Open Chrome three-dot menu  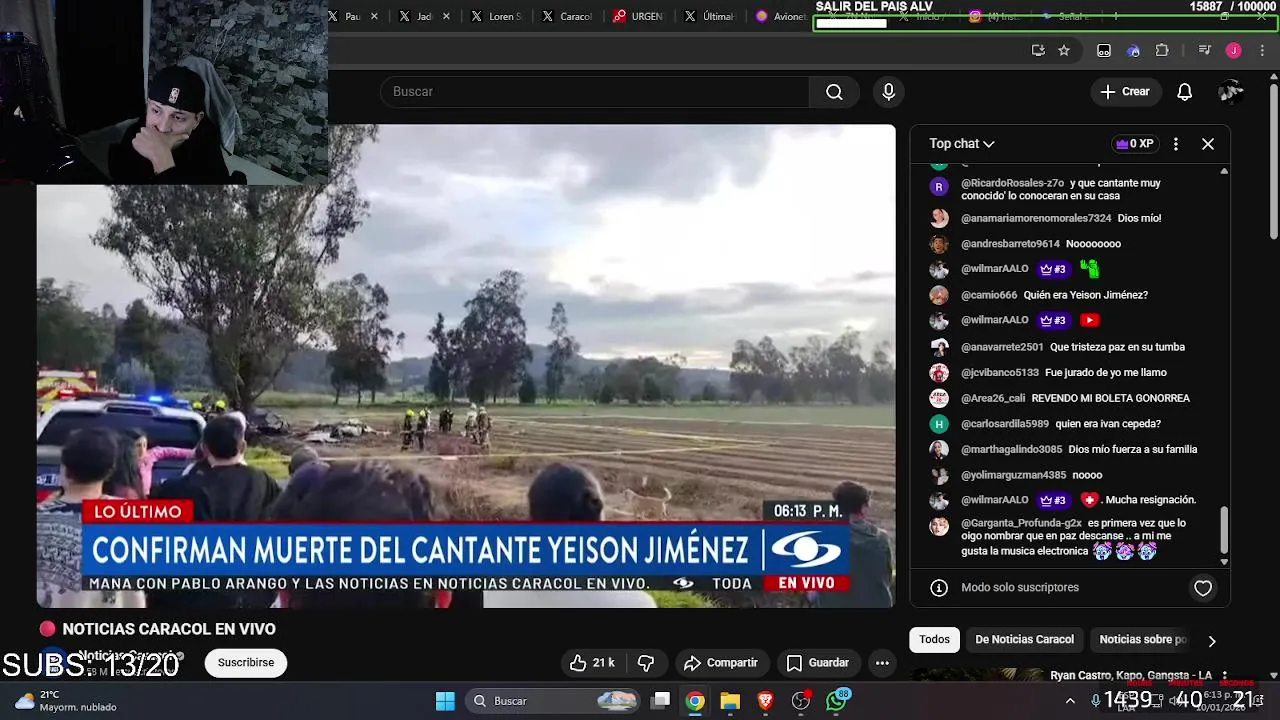click(1263, 50)
